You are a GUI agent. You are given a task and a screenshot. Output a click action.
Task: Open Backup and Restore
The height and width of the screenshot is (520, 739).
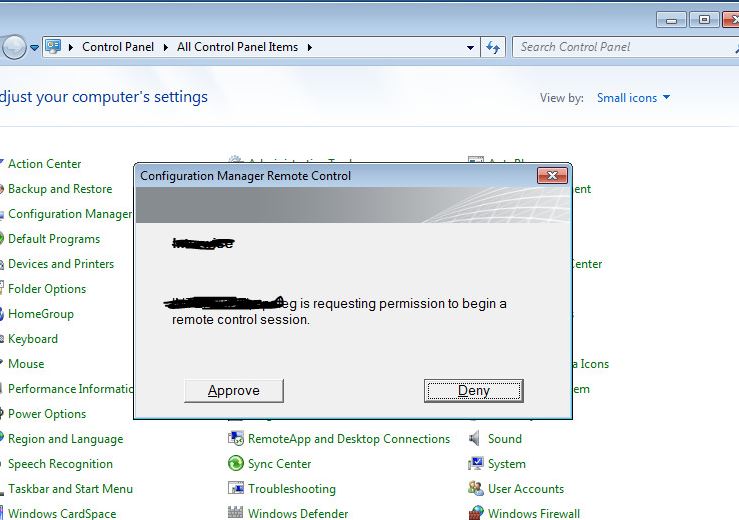[60, 189]
